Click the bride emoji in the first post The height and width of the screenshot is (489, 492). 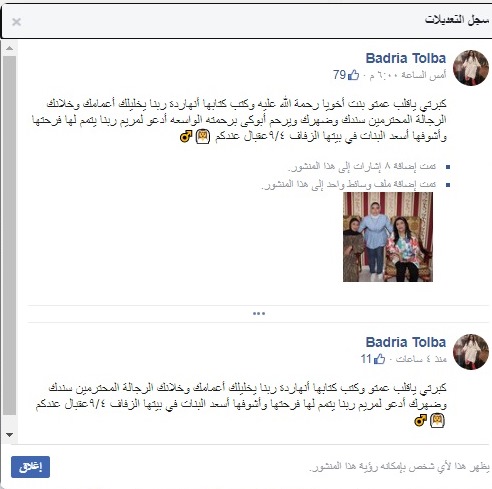coord(203,136)
